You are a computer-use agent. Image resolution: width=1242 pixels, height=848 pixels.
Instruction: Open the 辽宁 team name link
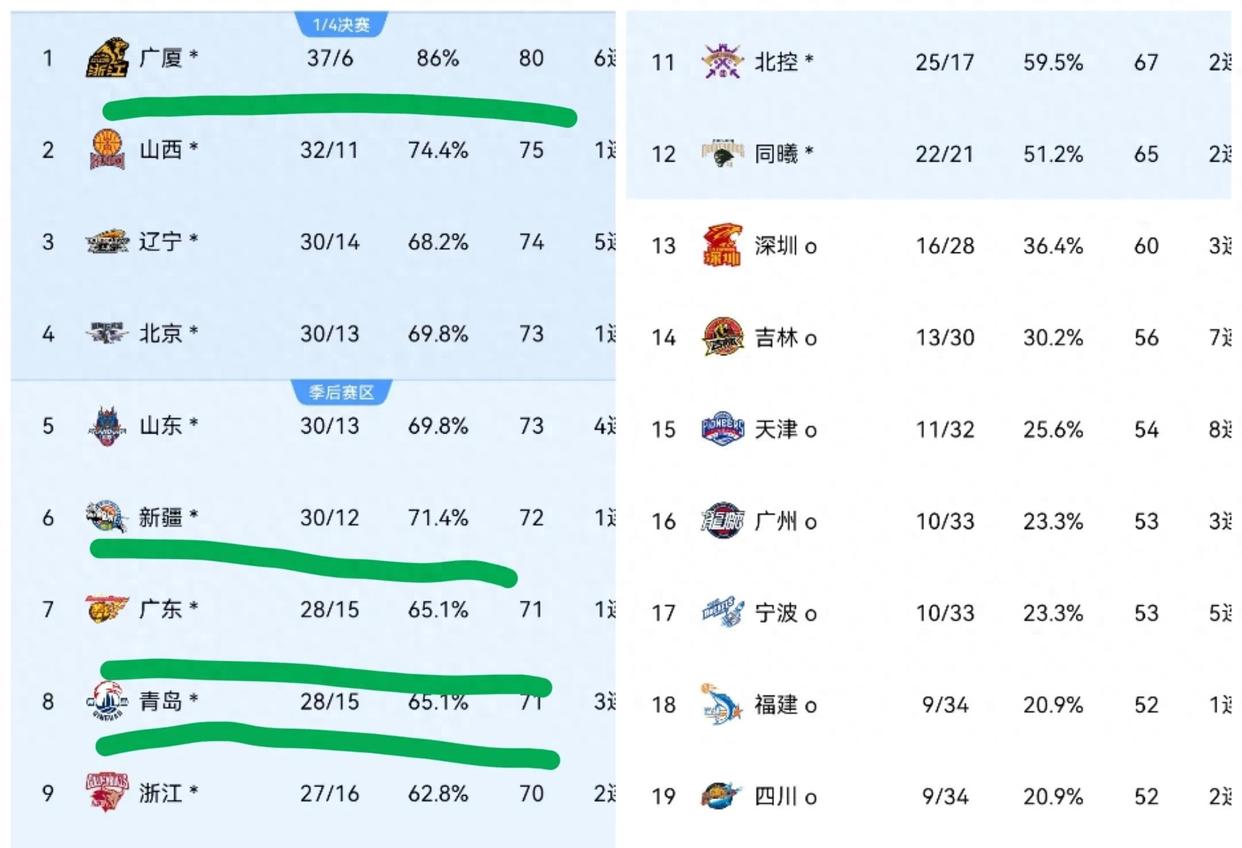(161, 242)
